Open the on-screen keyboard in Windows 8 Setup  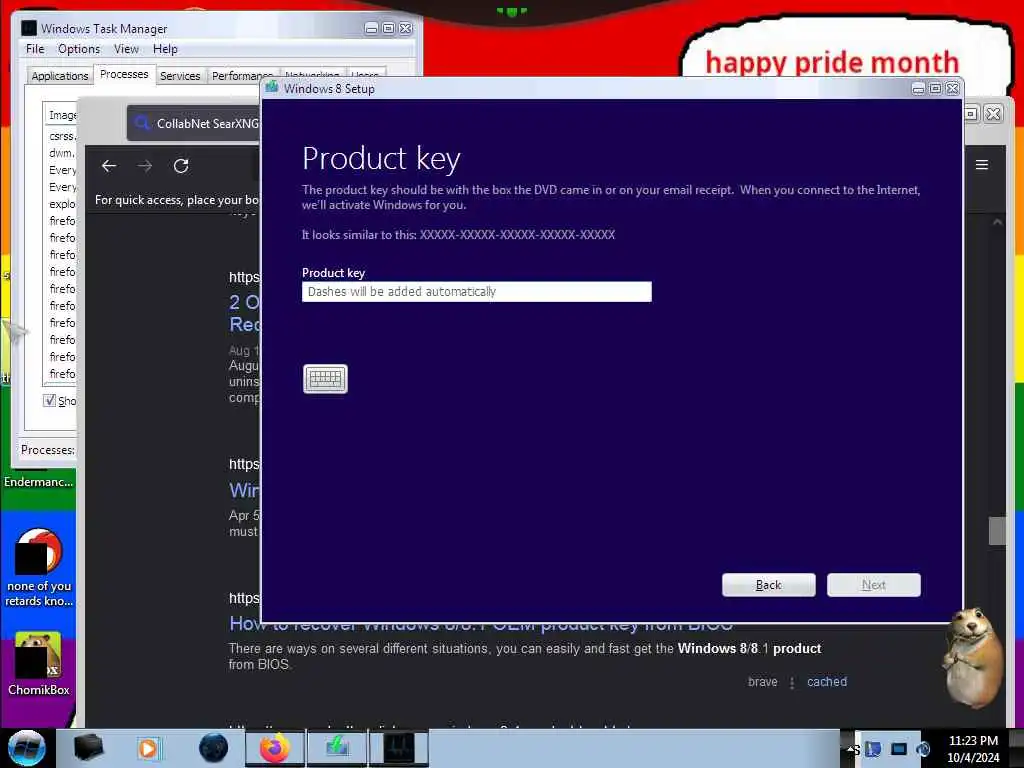pyautogui.click(x=325, y=379)
